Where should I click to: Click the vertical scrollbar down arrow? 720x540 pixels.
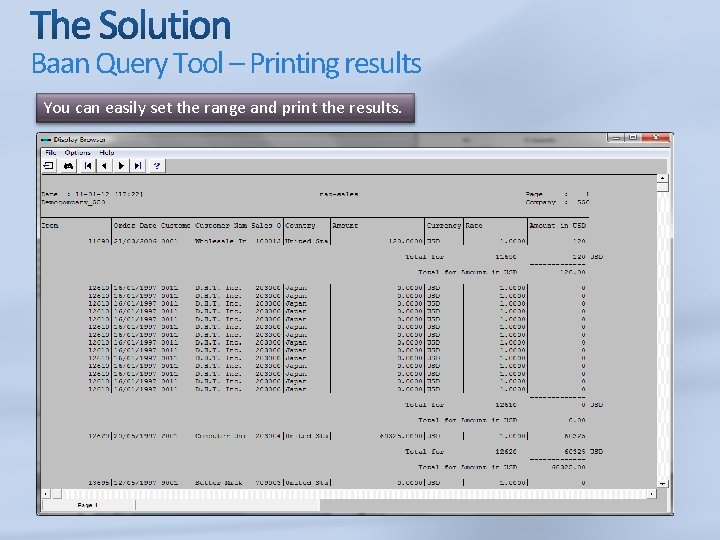click(663, 483)
